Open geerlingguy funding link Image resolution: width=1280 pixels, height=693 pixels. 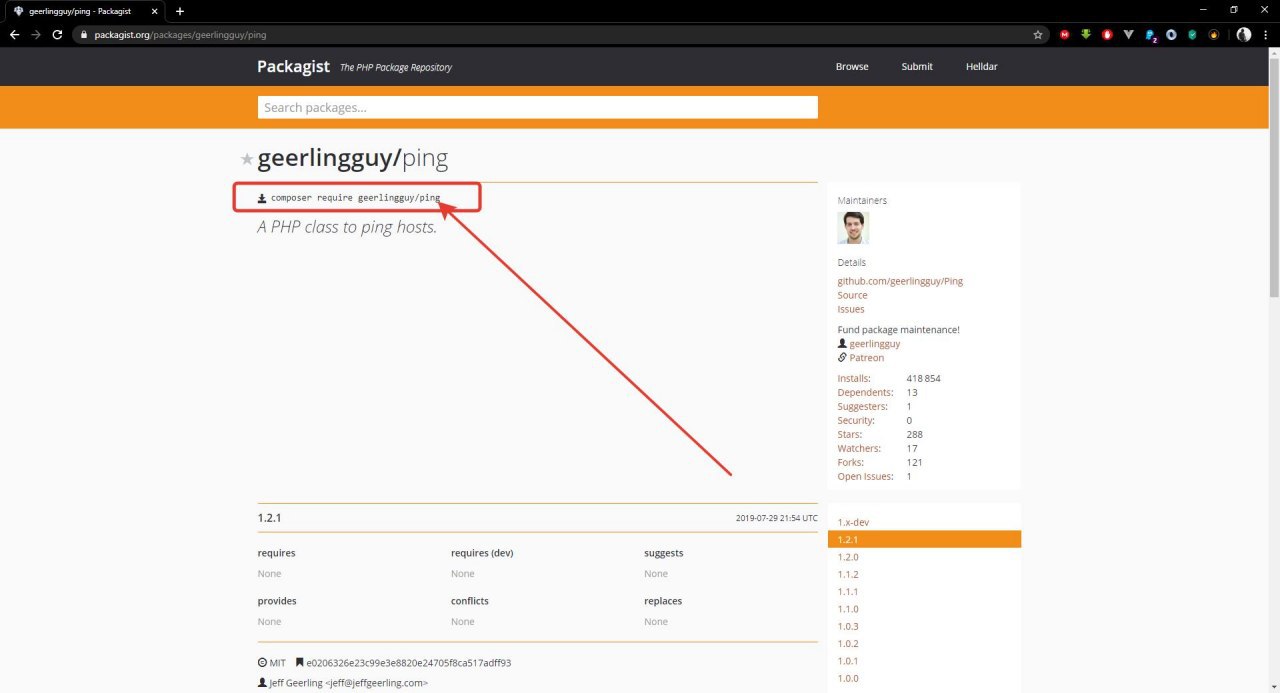(875, 344)
